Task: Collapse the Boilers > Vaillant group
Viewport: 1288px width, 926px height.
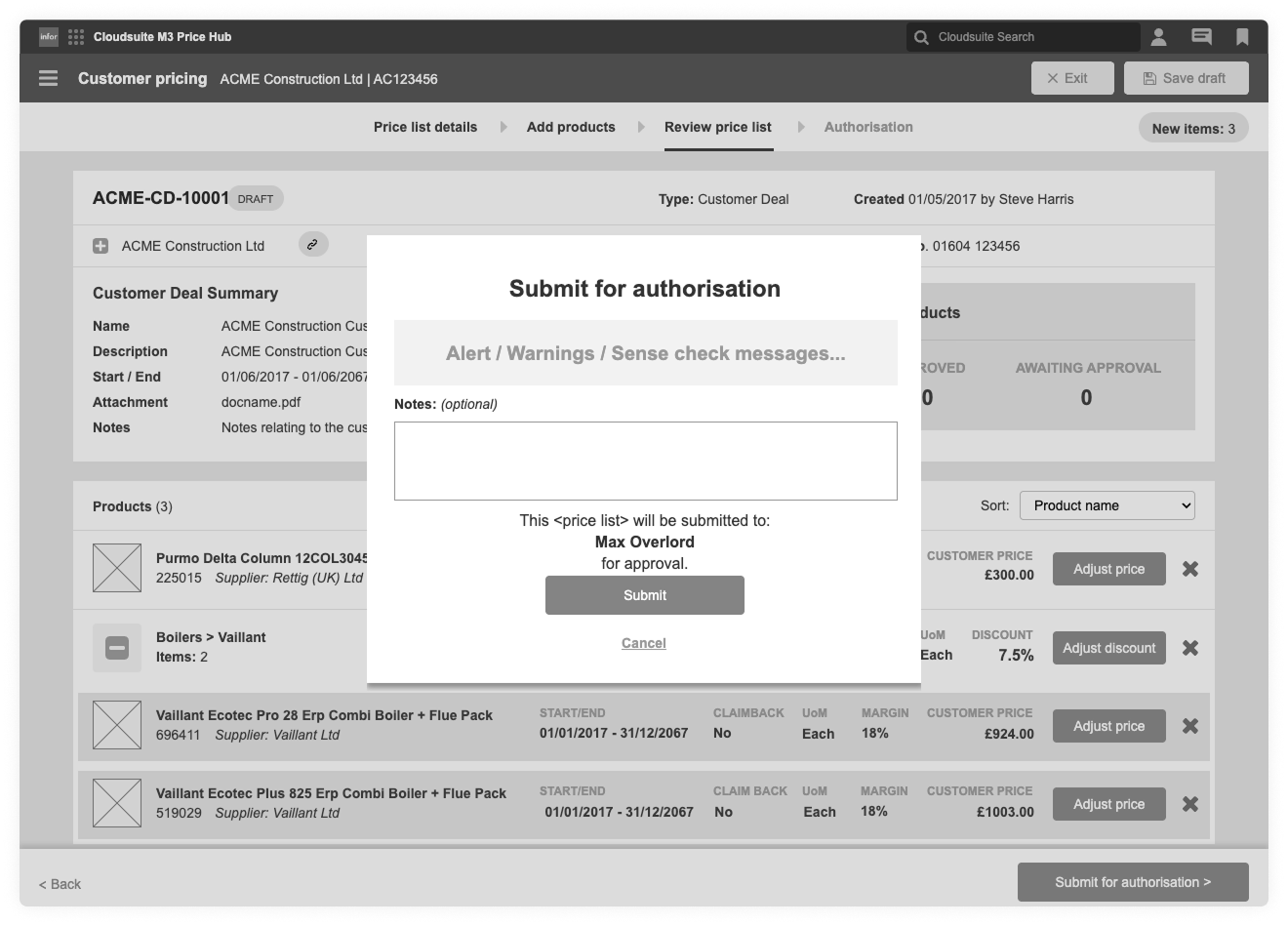Action: tap(117, 647)
